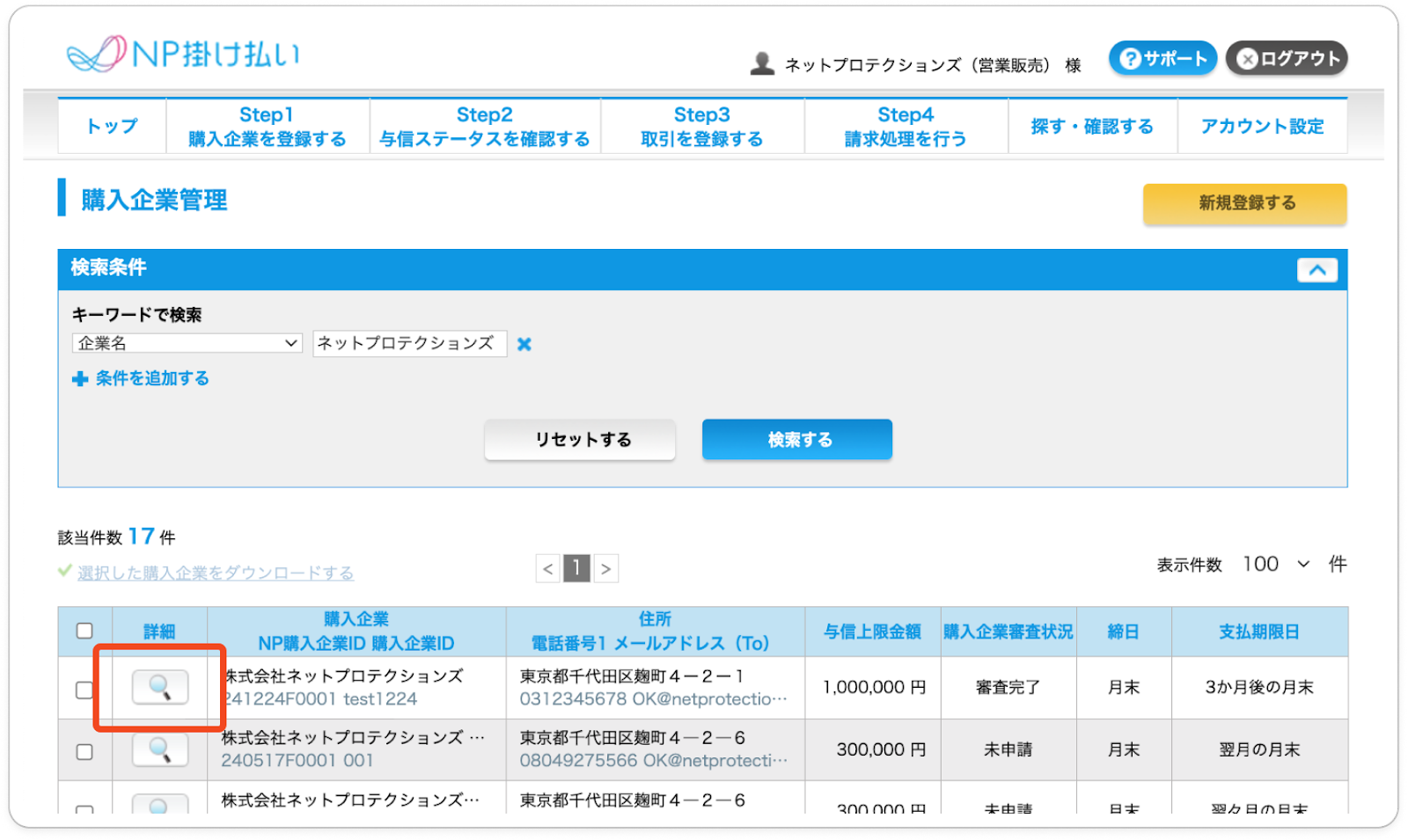Click 購入企業 column header

pos(356,619)
